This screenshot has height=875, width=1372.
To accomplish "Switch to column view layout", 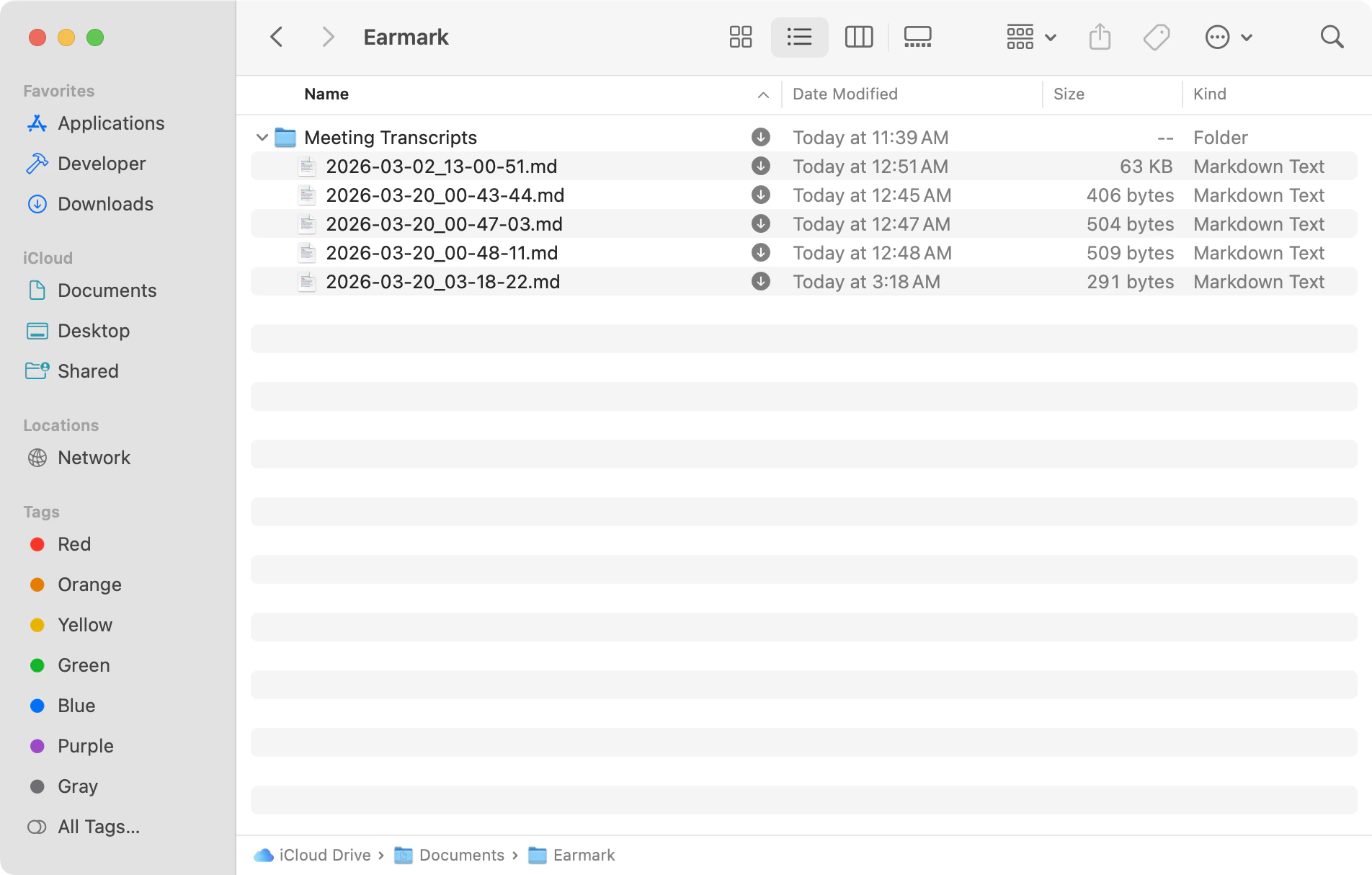I will point(858,37).
